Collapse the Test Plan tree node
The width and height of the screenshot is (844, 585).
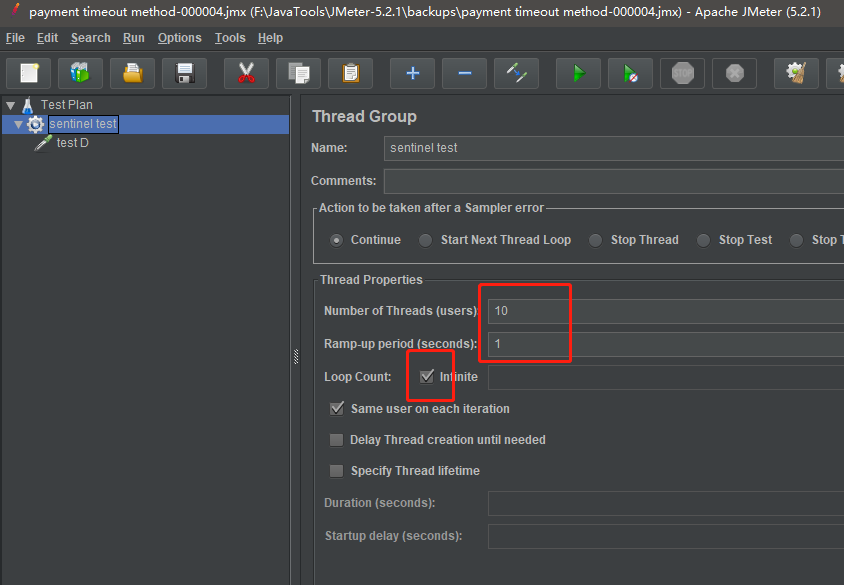click(x=11, y=105)
